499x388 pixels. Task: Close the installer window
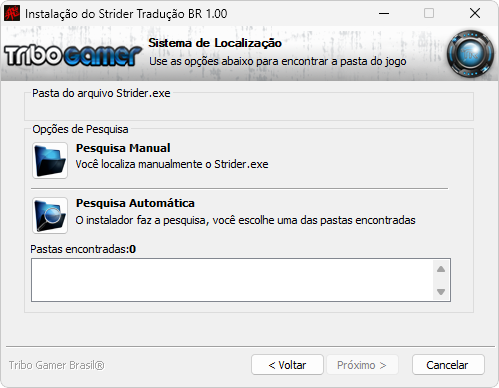[475, 13]
